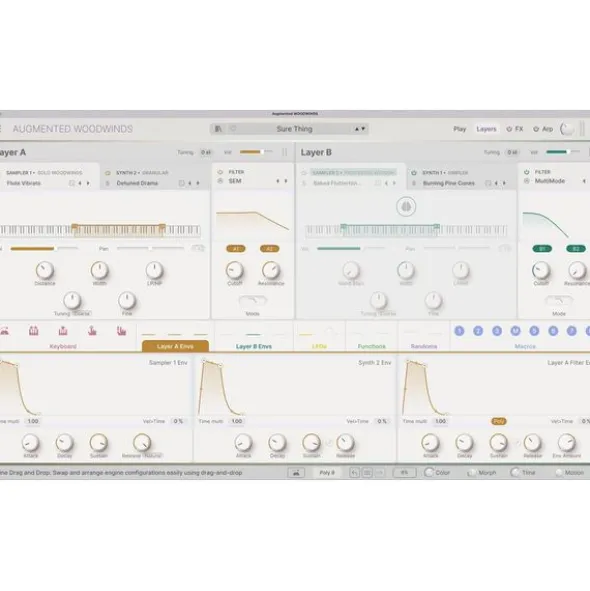590x591 pixels.
Task: Select the next preset with the down arrow
Action: pyautogui.click(x=363, y=129)
